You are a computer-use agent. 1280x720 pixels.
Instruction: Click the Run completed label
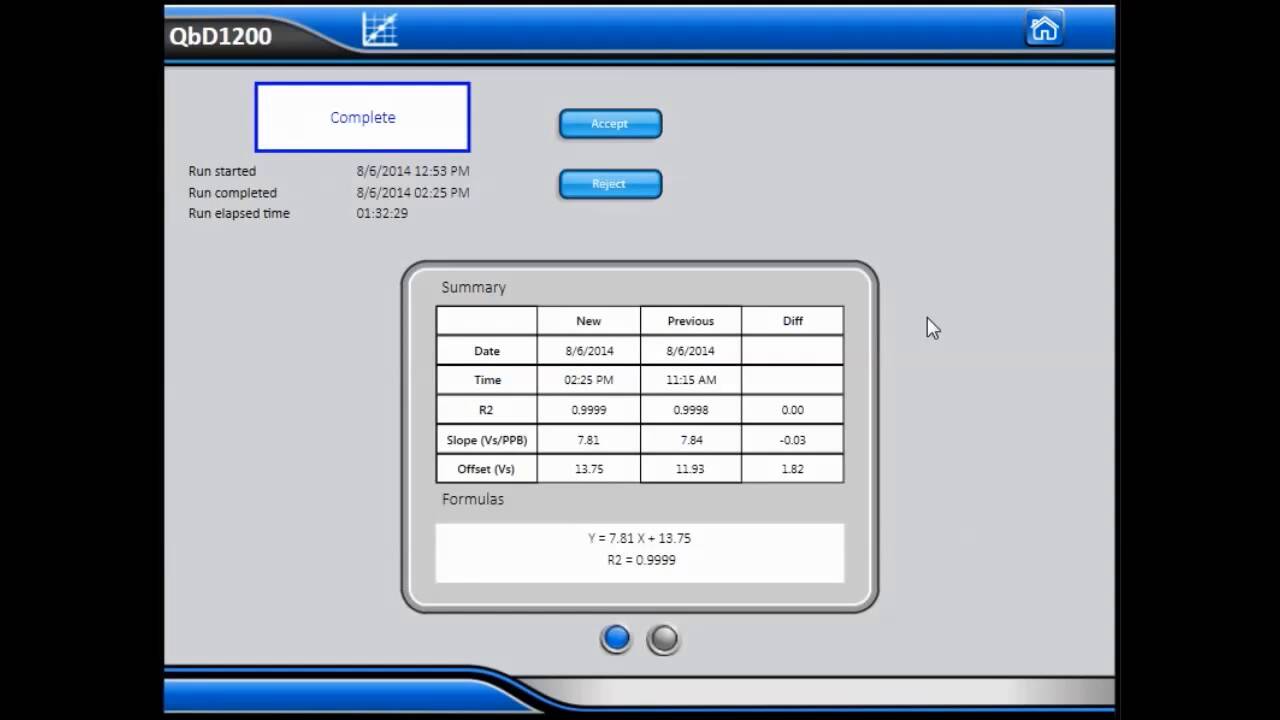point(233,193)
